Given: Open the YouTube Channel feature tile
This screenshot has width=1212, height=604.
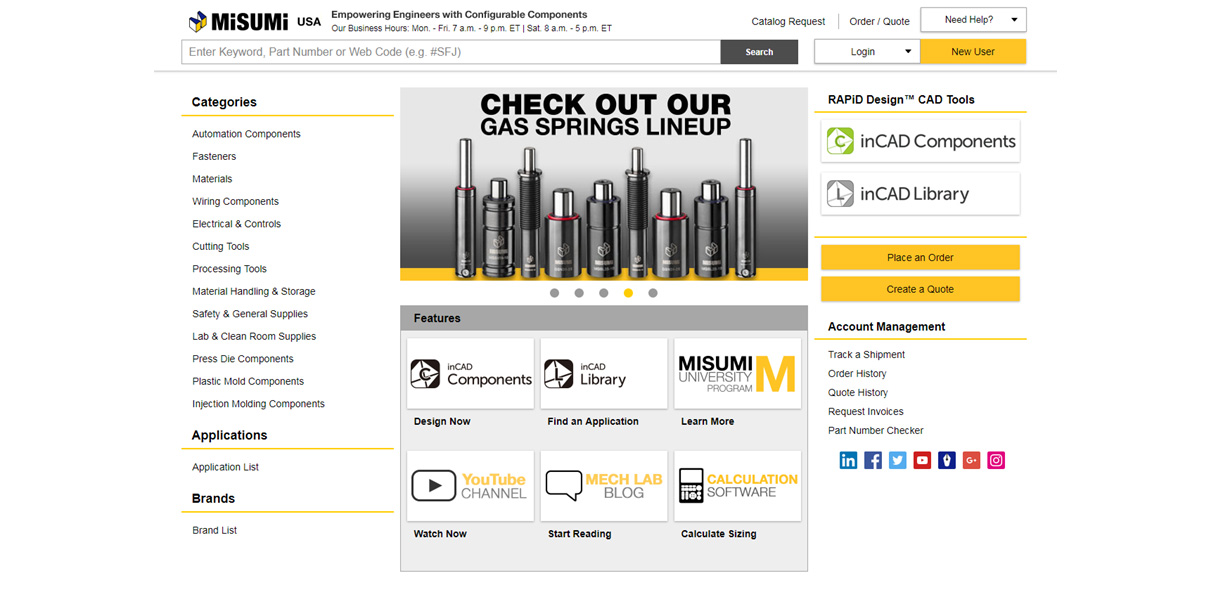Looking at the screenshot, I should [470, 486].
